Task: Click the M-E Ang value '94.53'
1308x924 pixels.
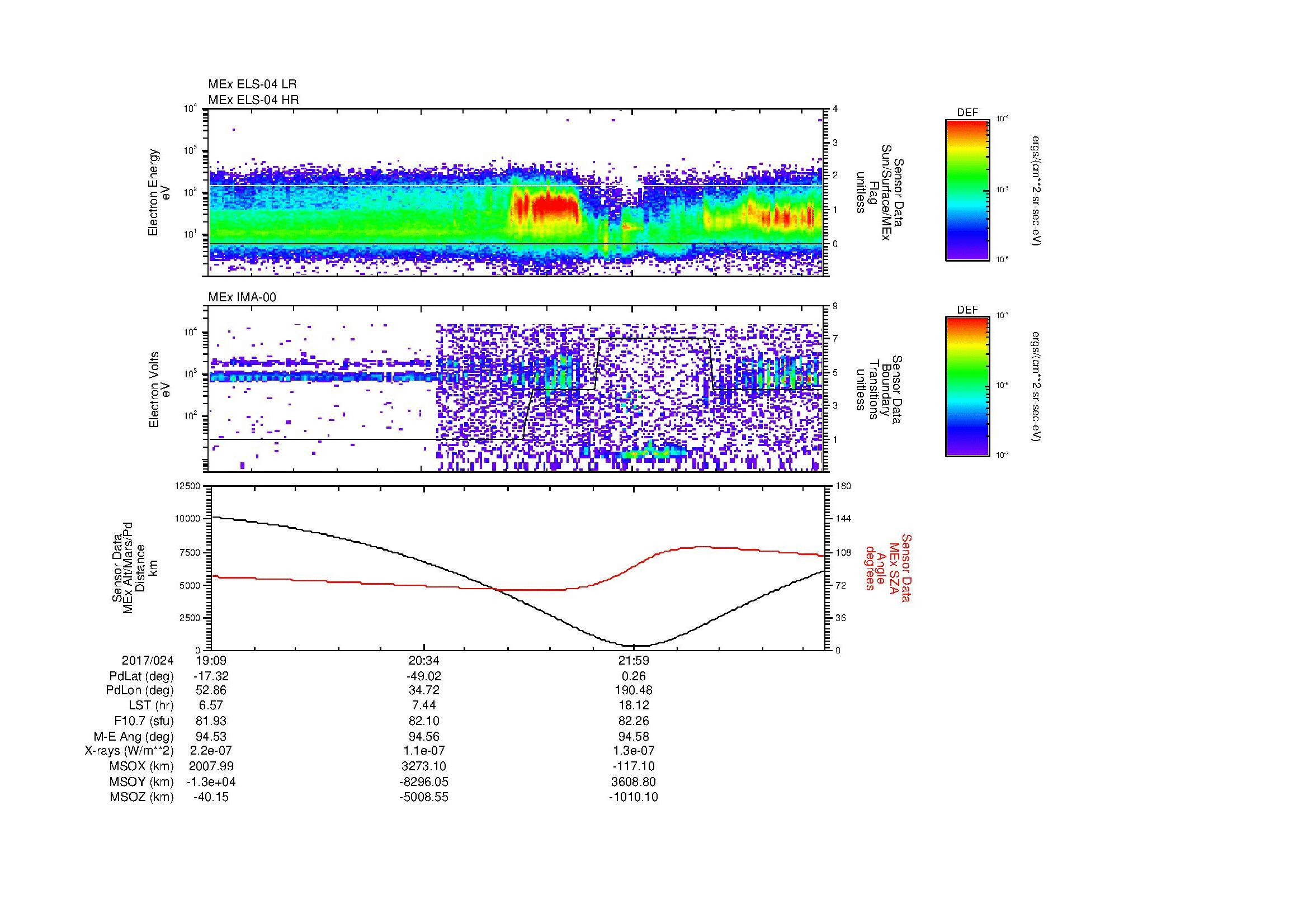Action: 211,737
